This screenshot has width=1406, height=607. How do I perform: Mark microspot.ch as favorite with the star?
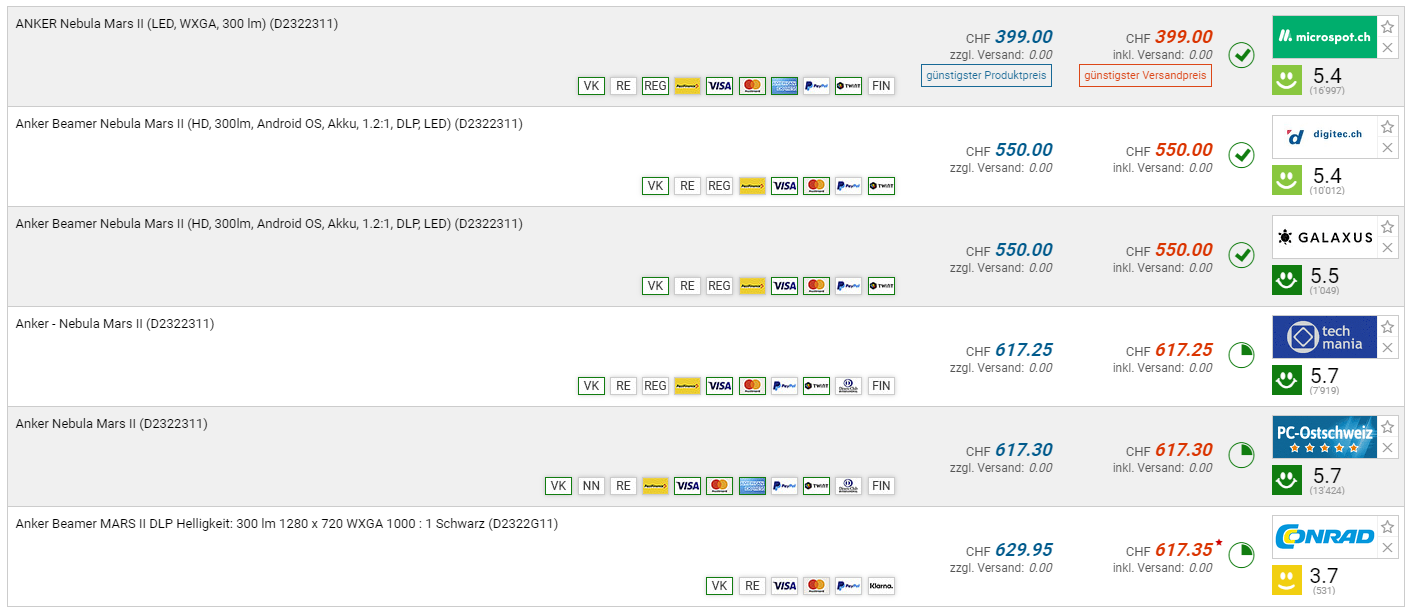(1387, 27)
